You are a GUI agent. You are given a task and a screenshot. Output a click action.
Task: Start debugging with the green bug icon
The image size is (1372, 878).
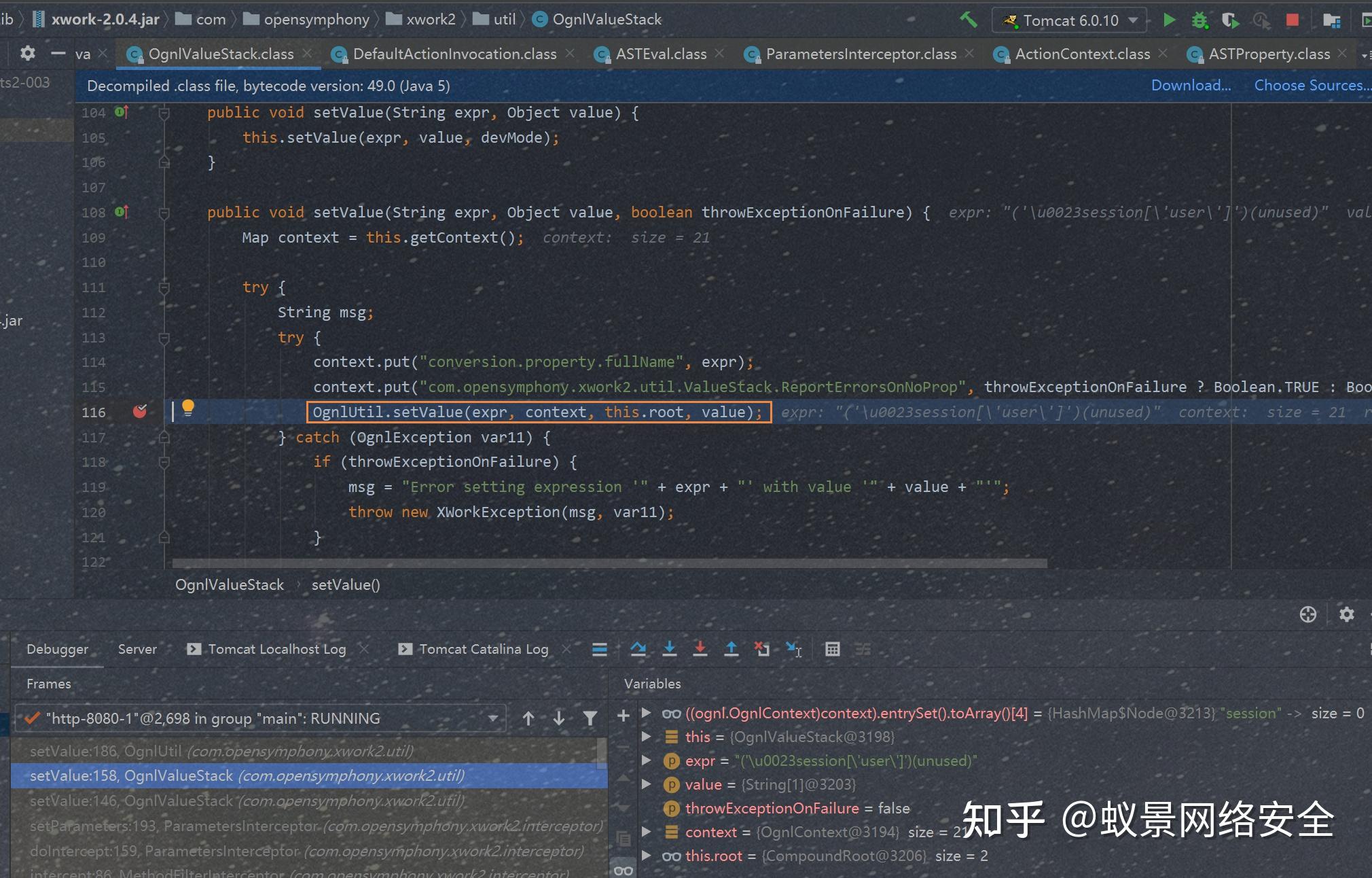point(1199,20)
